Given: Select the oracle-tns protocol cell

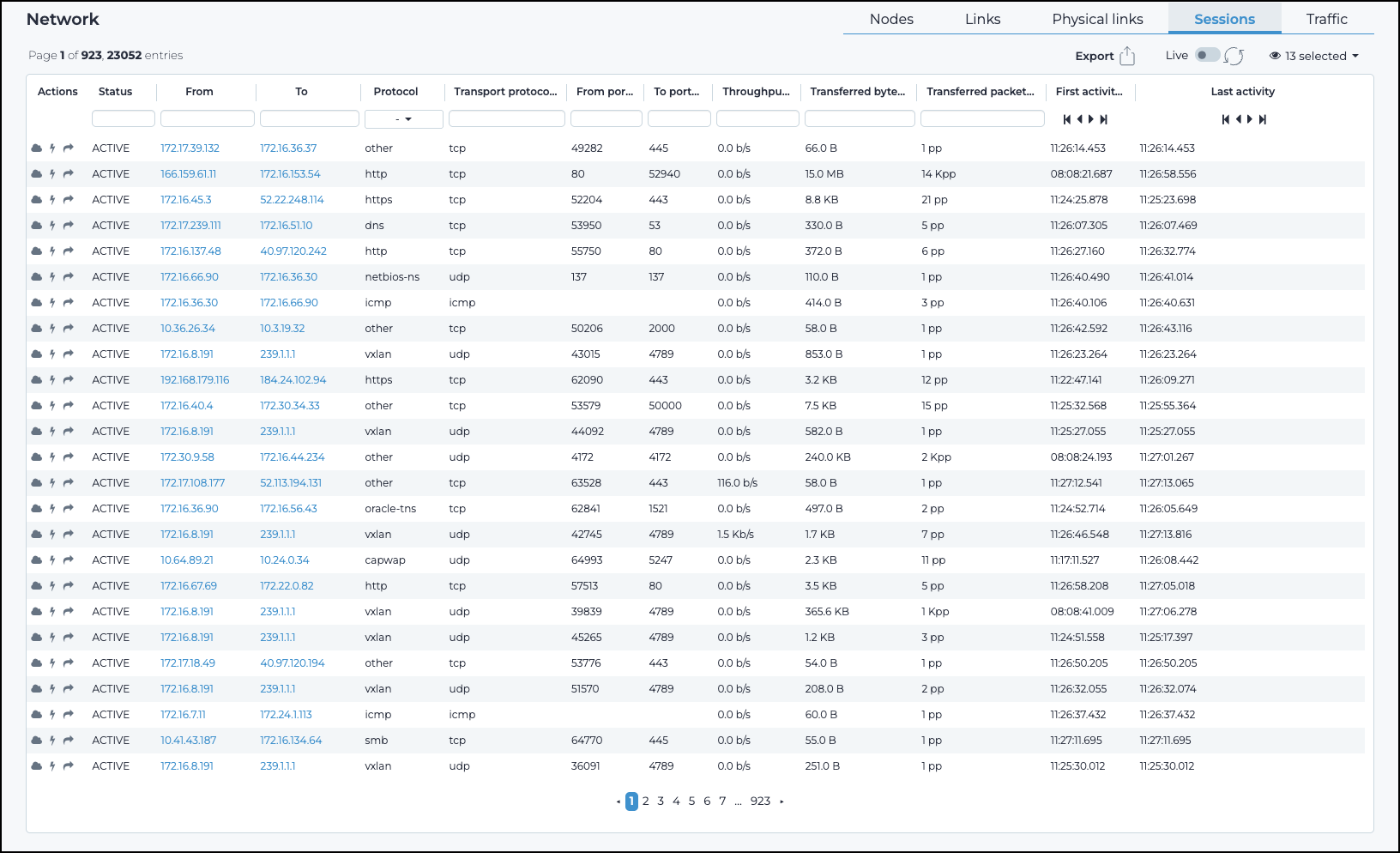Looking at the screenshot, I should coord(390,509).
